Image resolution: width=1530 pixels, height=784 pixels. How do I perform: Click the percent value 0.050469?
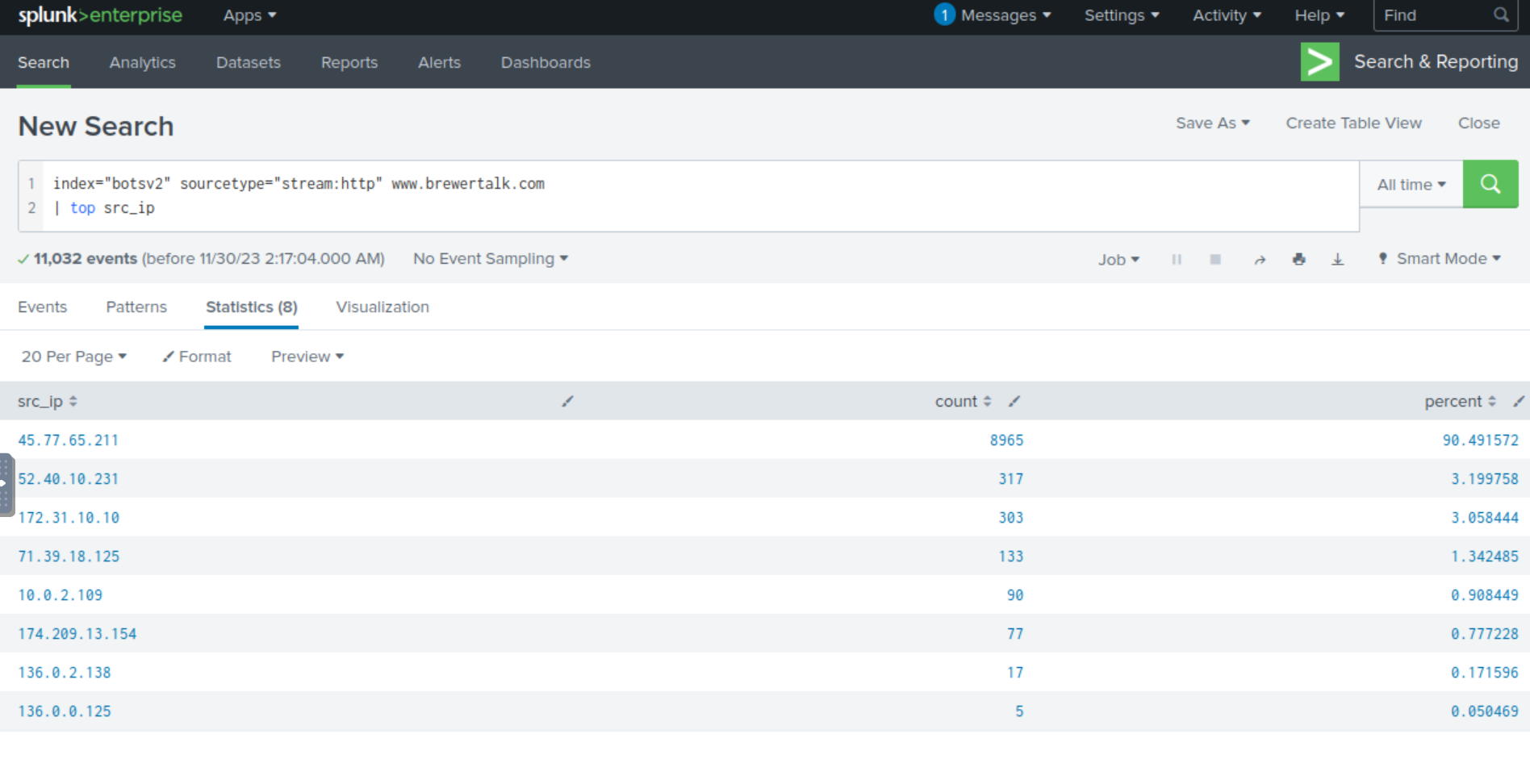1484,711
